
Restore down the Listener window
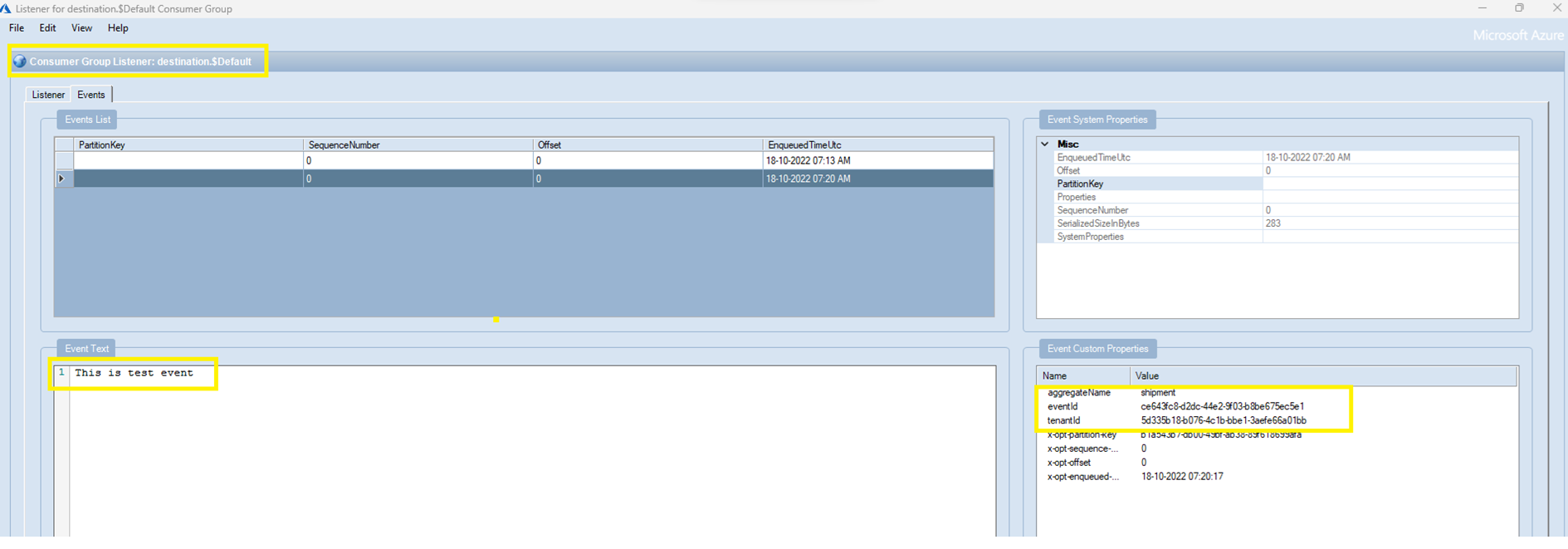tap(1519, 8)
